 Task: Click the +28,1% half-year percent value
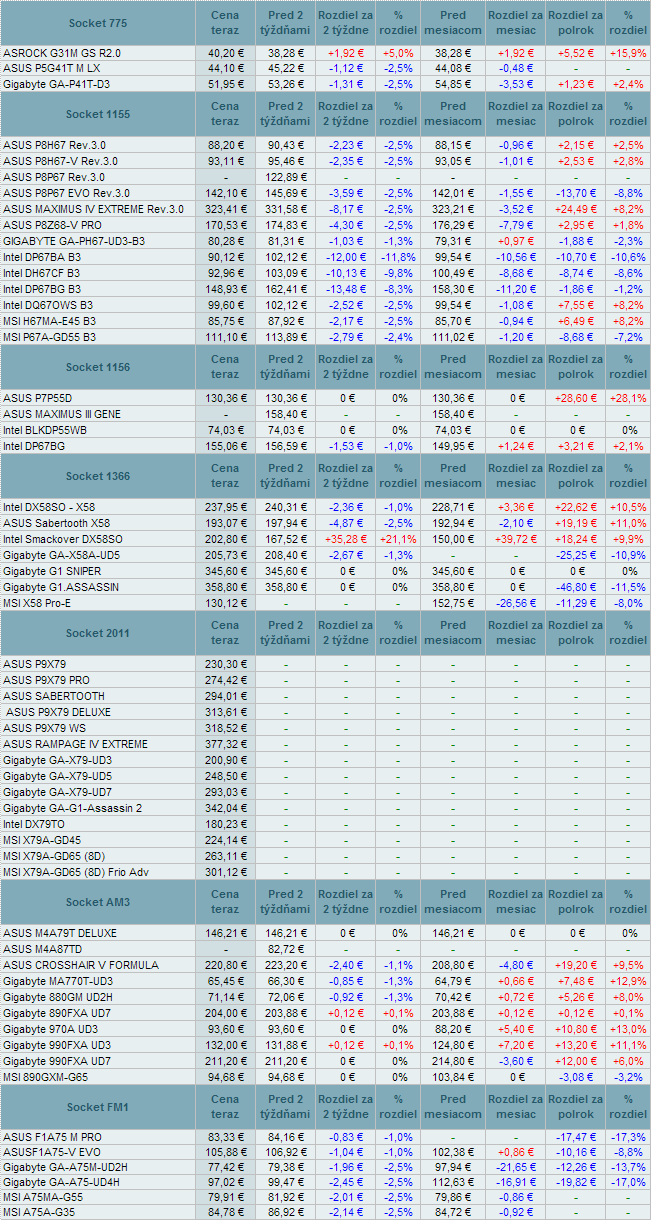[x=628, y=398]
